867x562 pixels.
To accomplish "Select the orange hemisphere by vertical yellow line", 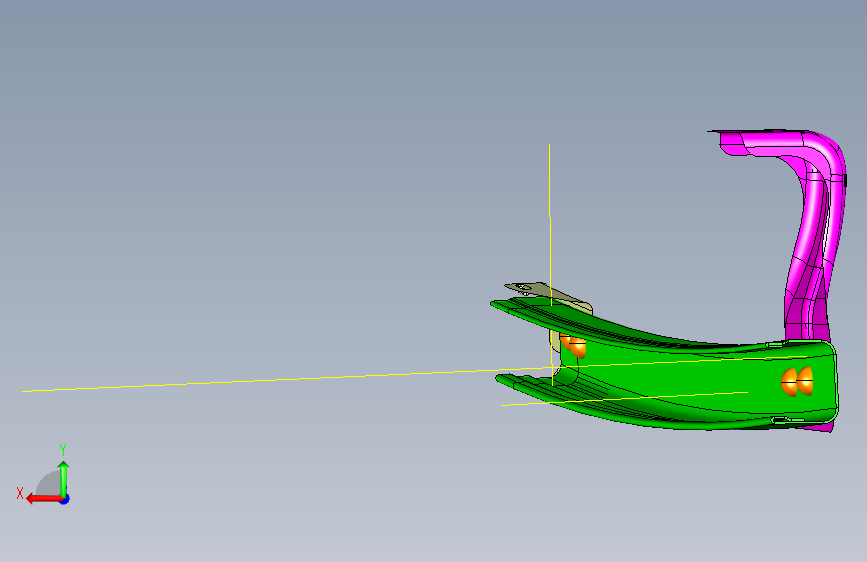I will coord(573,345).
